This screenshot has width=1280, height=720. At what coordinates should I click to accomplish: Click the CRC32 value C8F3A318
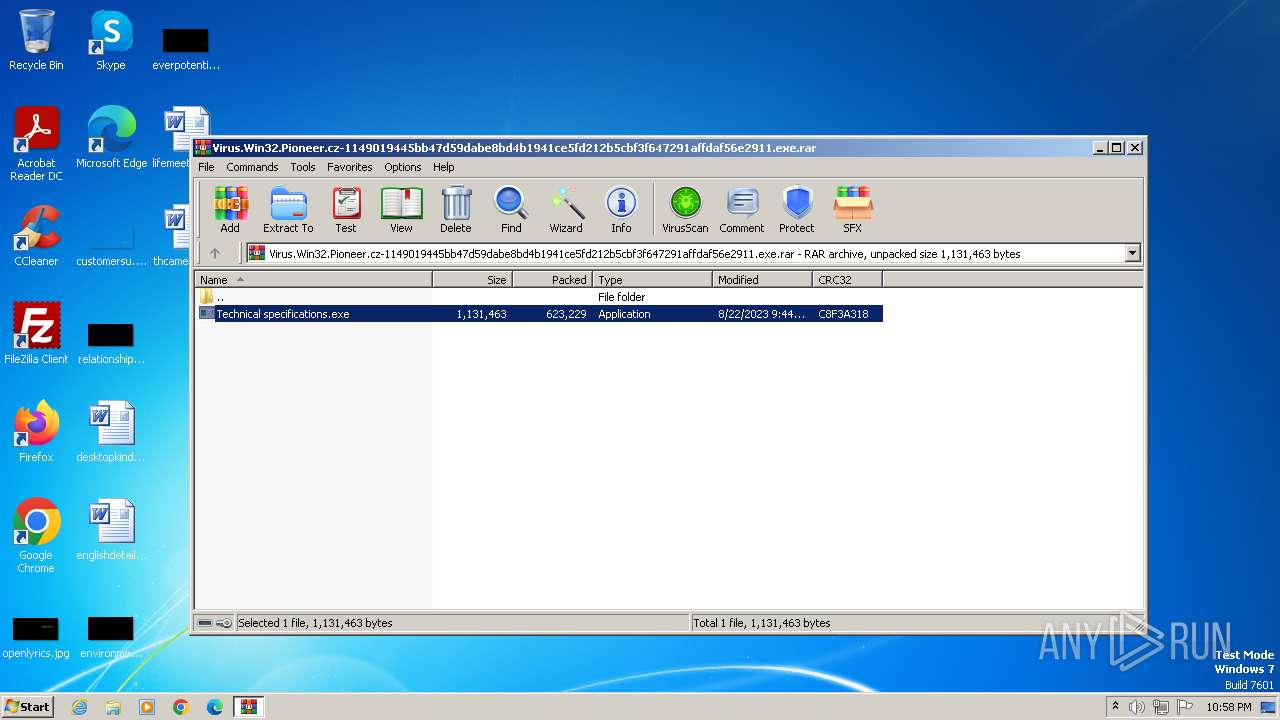click(843, 314)
